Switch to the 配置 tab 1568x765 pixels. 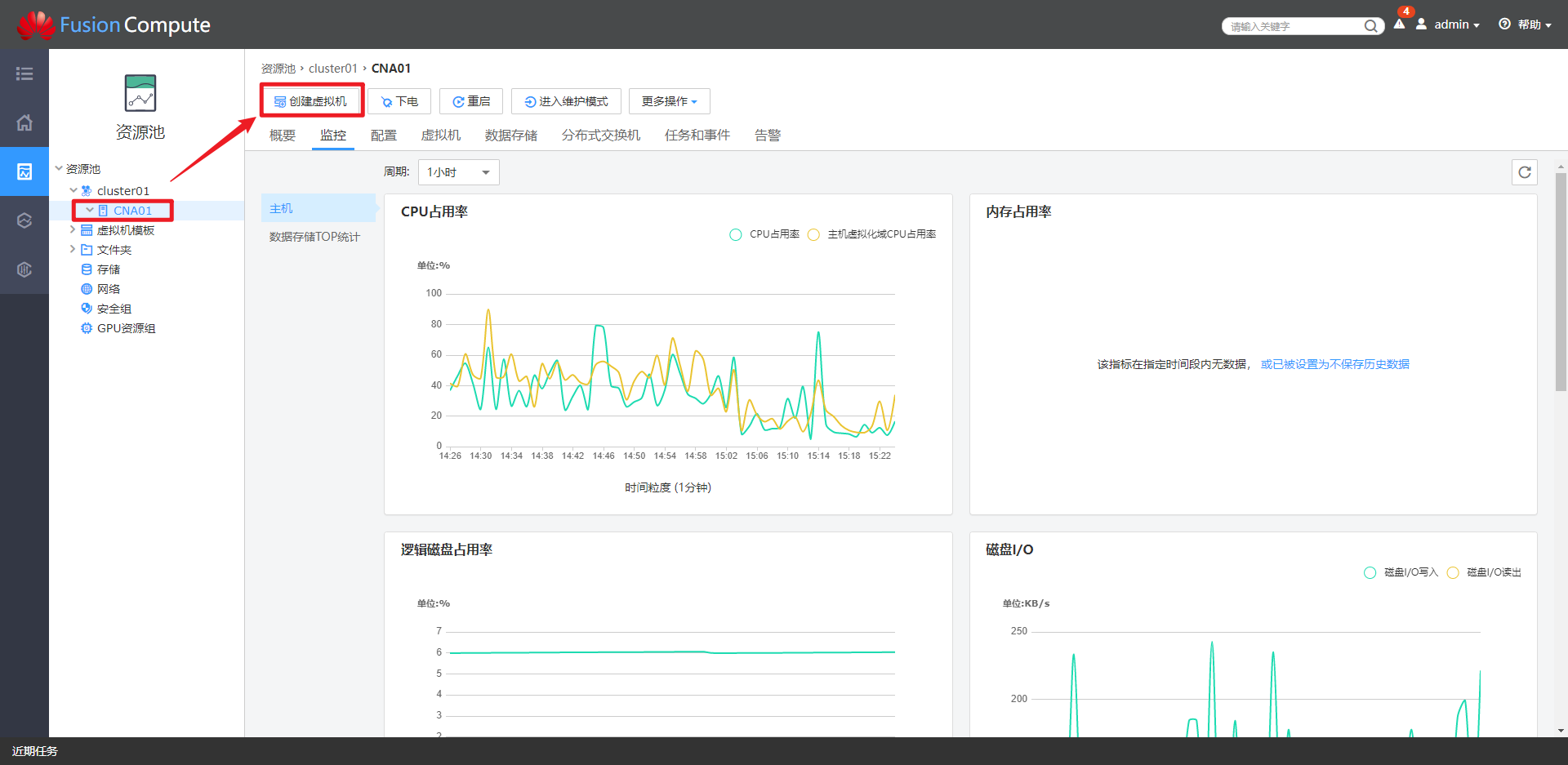pyautogui.click(x=384, y=136)
